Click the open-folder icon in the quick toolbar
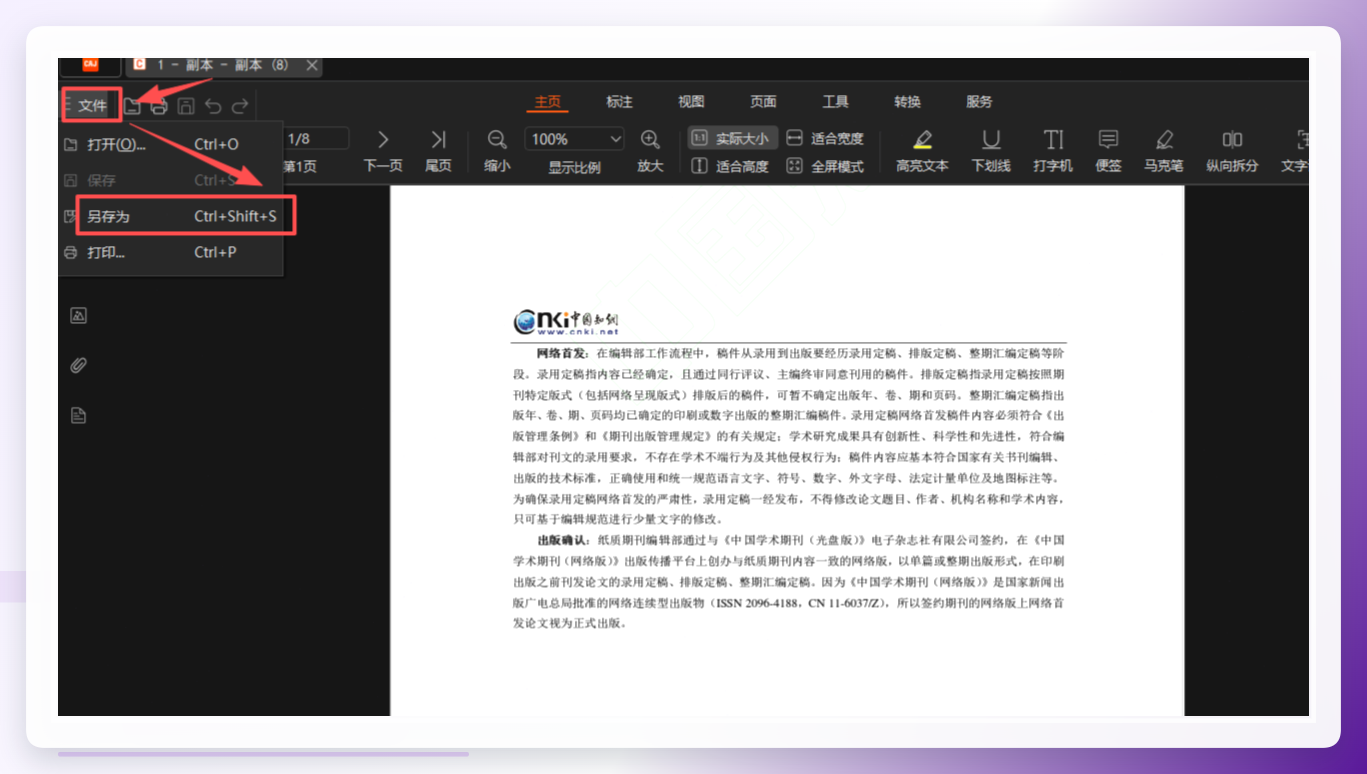The image size is (1367, 774). [x=132, y=106]
